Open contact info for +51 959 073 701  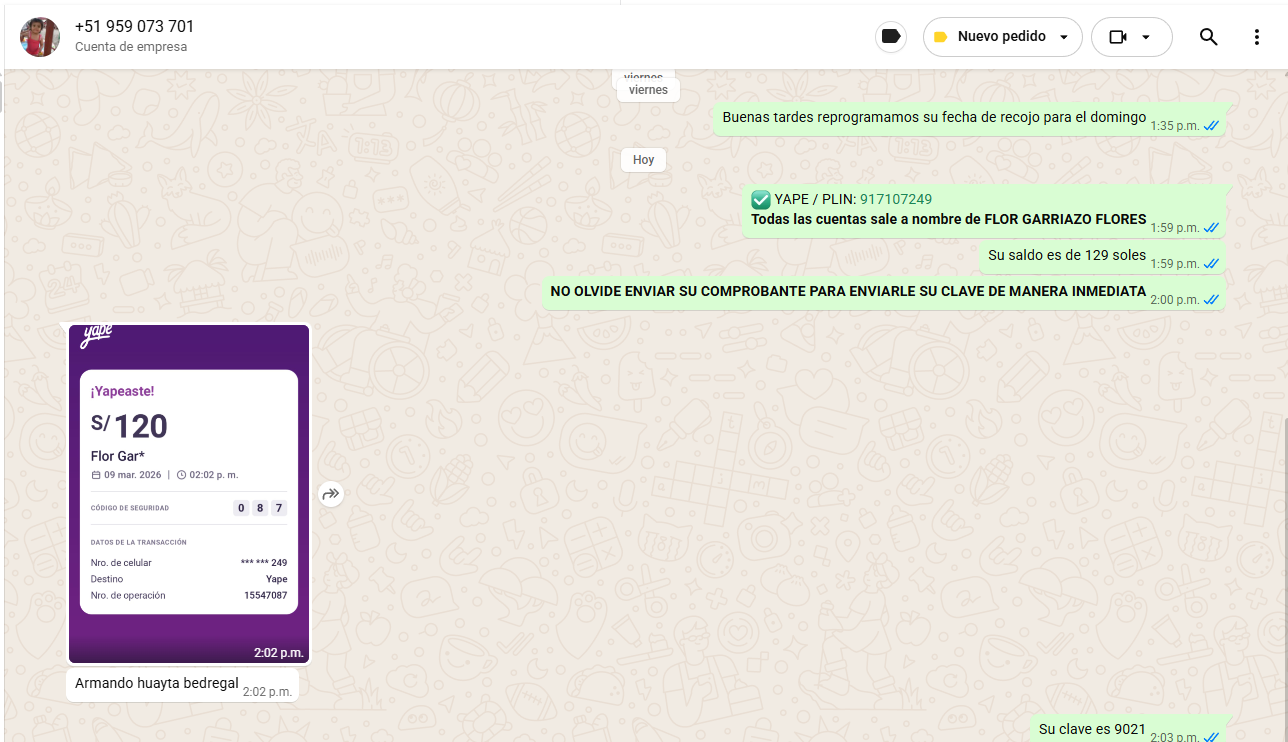coord(134,27)
